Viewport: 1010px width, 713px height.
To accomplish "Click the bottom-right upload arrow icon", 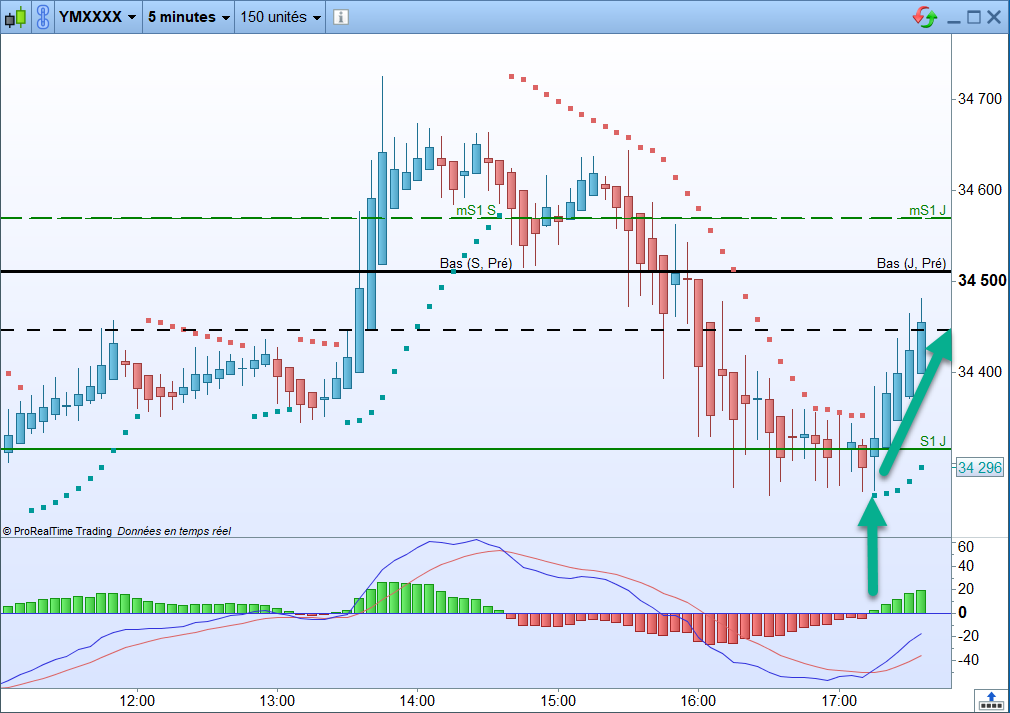I will point(991,699).
